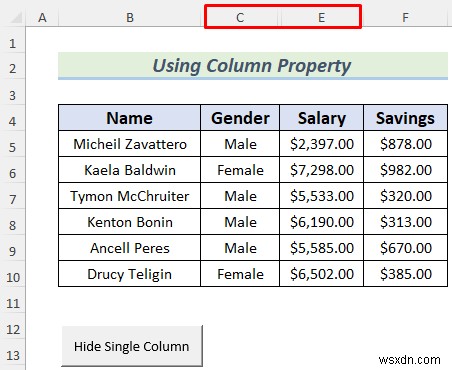Image resolution: width=452 pixels, height=370 pixels.
Task: Click the Using Column Property title cell
Action: pyautogui.click(x=253, y=66)
